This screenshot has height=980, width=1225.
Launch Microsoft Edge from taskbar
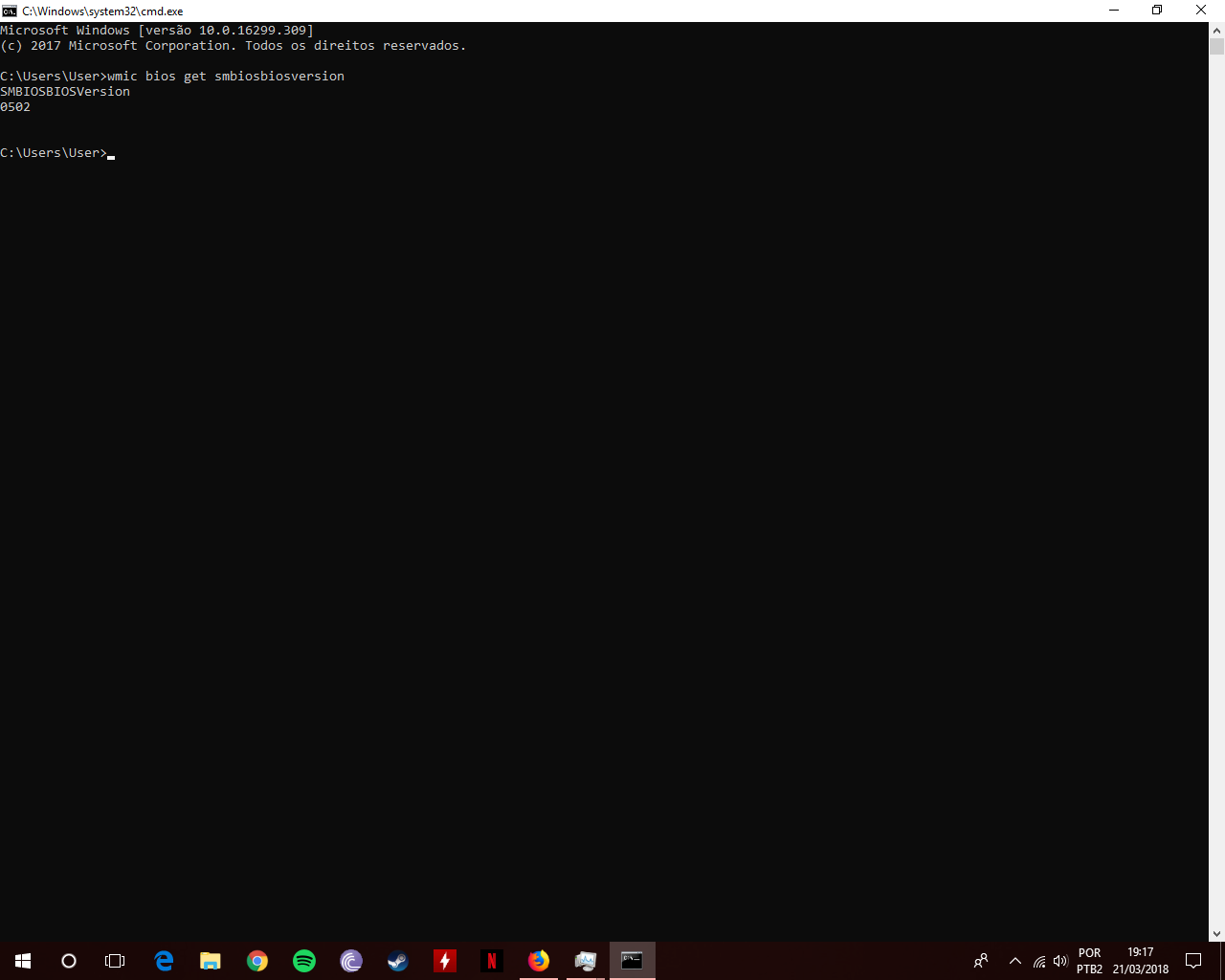[x=164, y=961]
